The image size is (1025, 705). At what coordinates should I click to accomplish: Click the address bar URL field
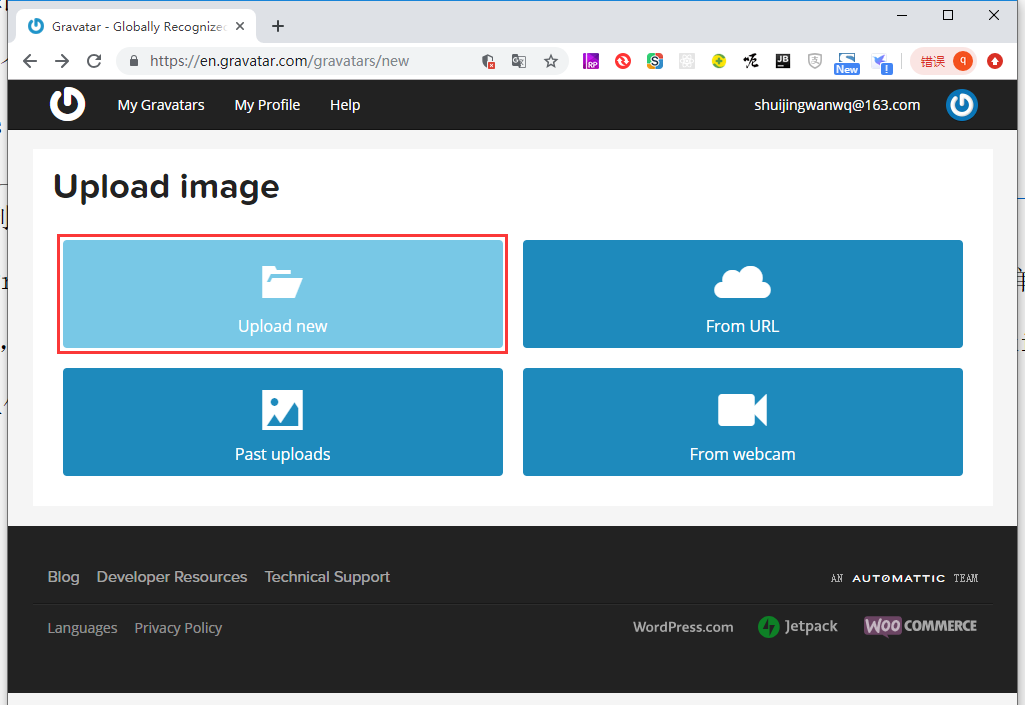tap(300, 61)
